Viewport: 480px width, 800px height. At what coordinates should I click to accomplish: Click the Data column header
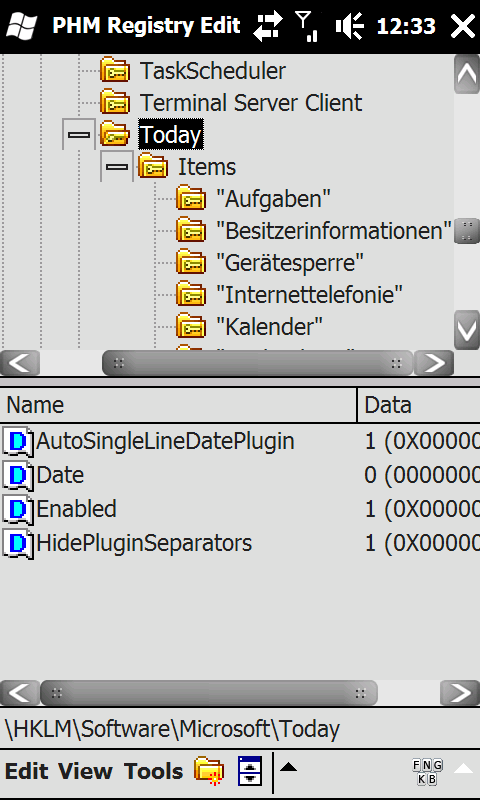[x=419, y=405]
